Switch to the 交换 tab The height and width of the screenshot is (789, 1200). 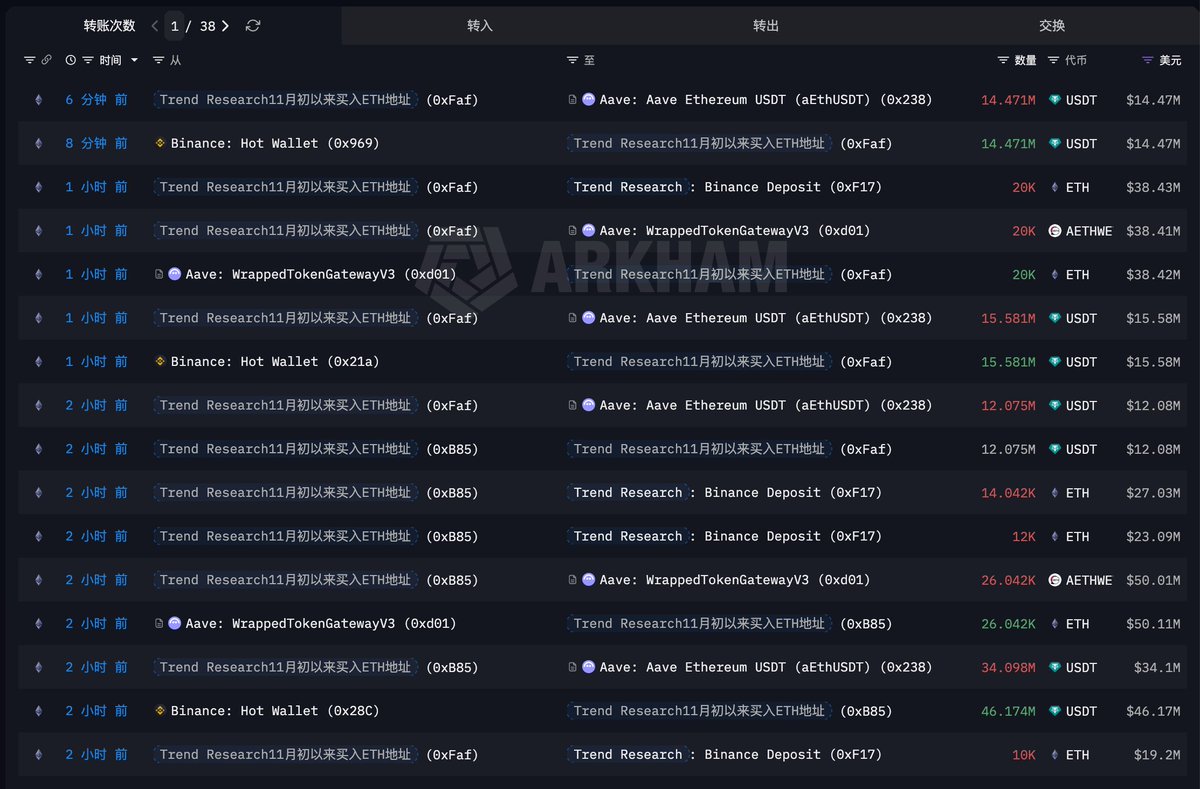1052,26
